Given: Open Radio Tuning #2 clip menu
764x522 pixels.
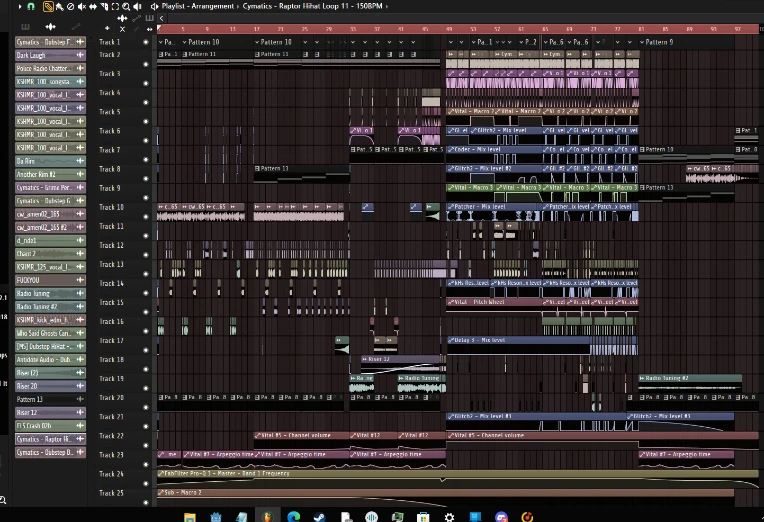Looking at the screenshot, I should pos(642,378).
